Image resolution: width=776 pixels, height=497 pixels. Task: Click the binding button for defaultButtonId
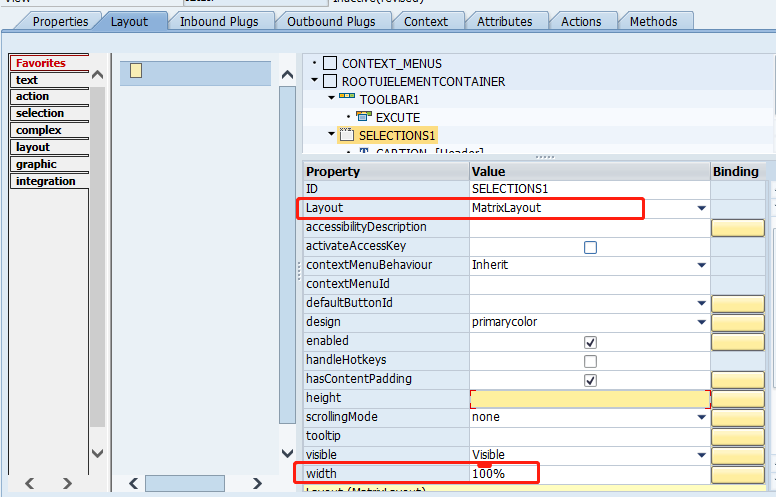[738, 303]
